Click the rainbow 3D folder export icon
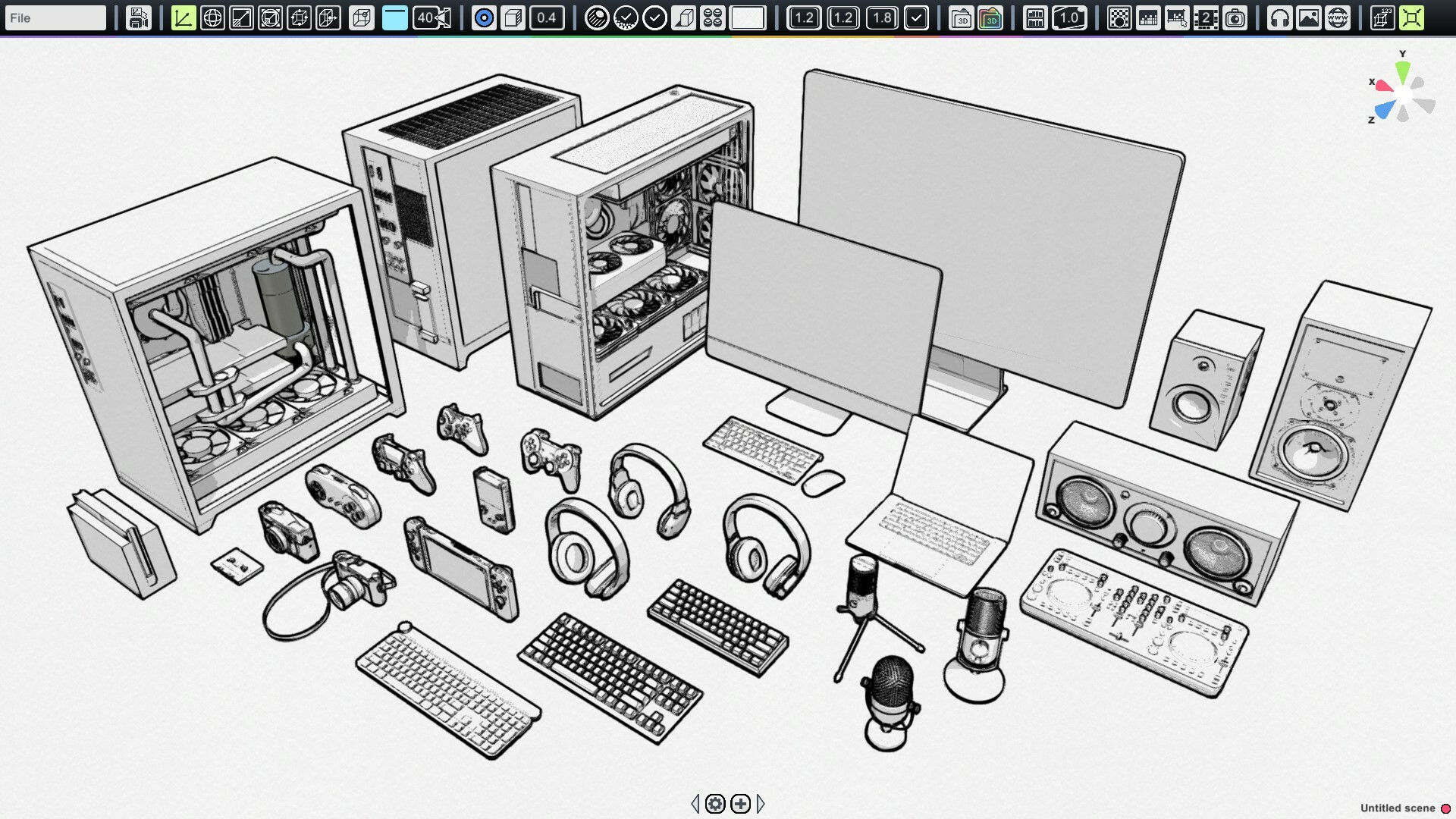Screen dimensions: 1456x819 991,17
